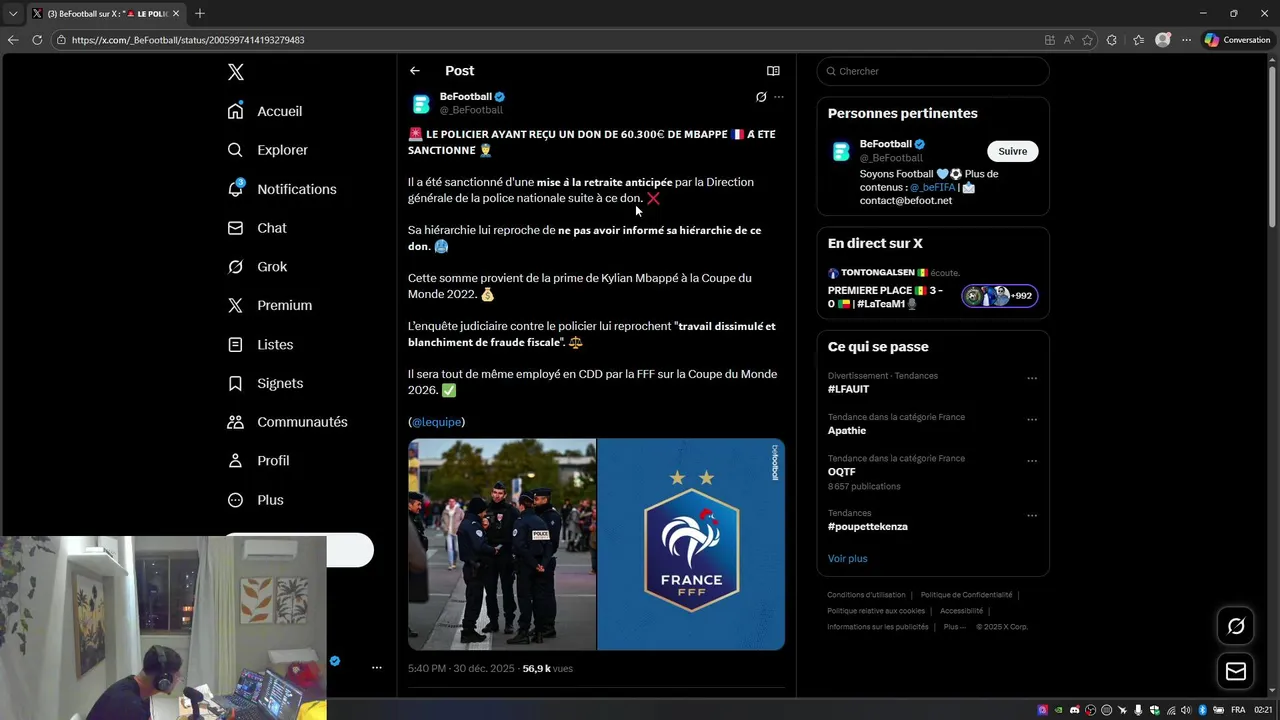Reload the page
This screenshot has height=720, width=1280.
click(x=37, y=40)
